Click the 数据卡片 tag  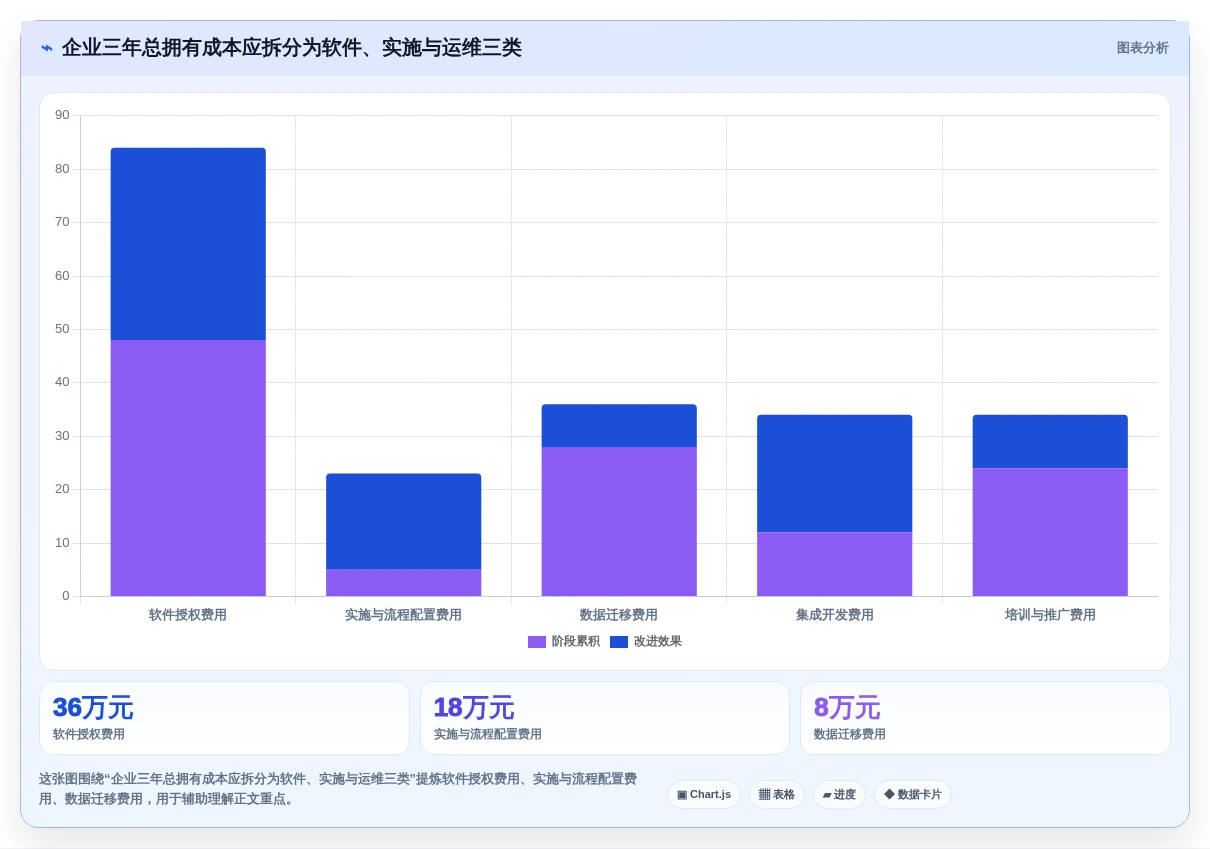(913, 795)
